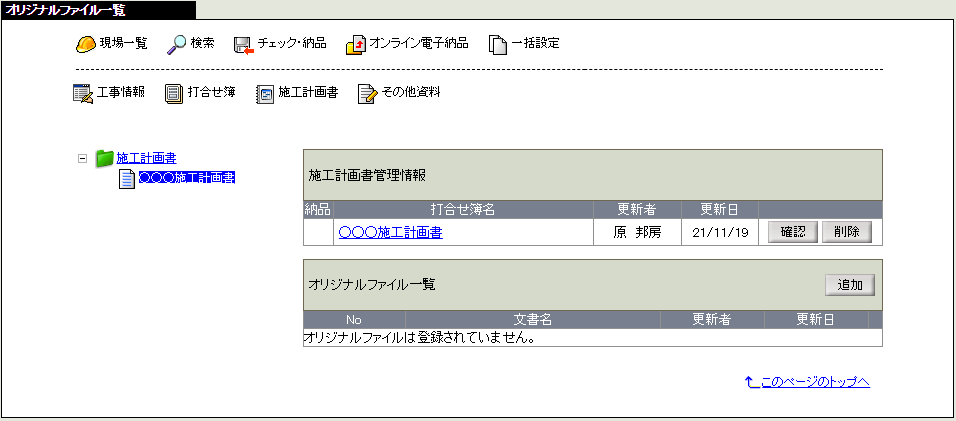Click the 追加 button

[x=850, y=285]
